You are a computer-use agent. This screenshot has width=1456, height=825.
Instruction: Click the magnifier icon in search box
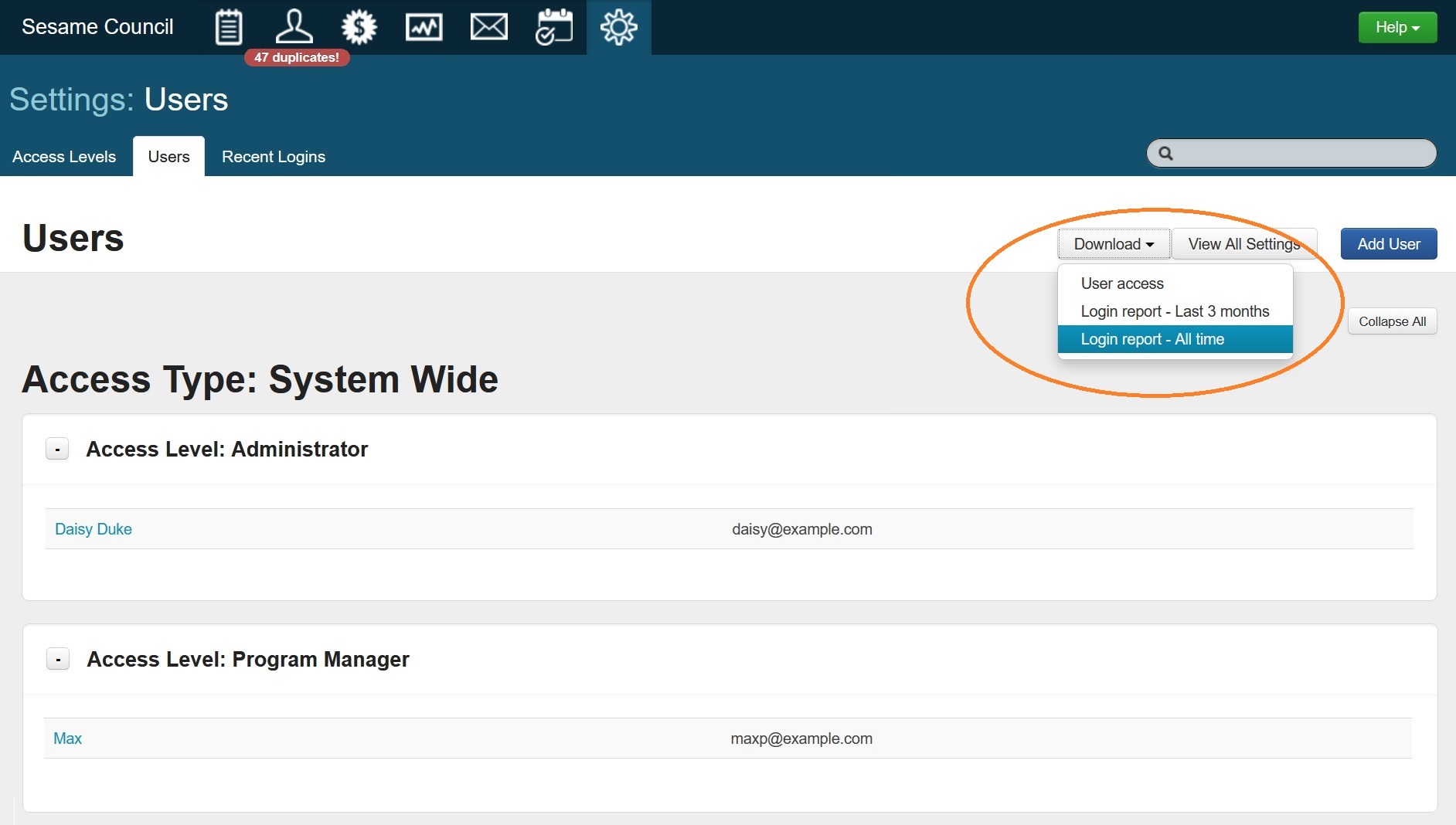1165,154
